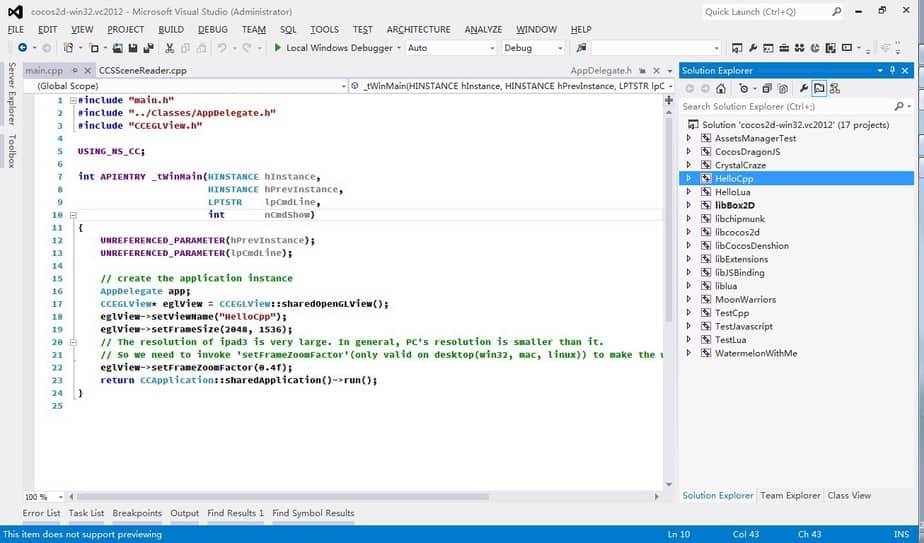Toggle auto-hide pin on Solution Explorer
924x543 pixels.
click(x=893, y=70)
